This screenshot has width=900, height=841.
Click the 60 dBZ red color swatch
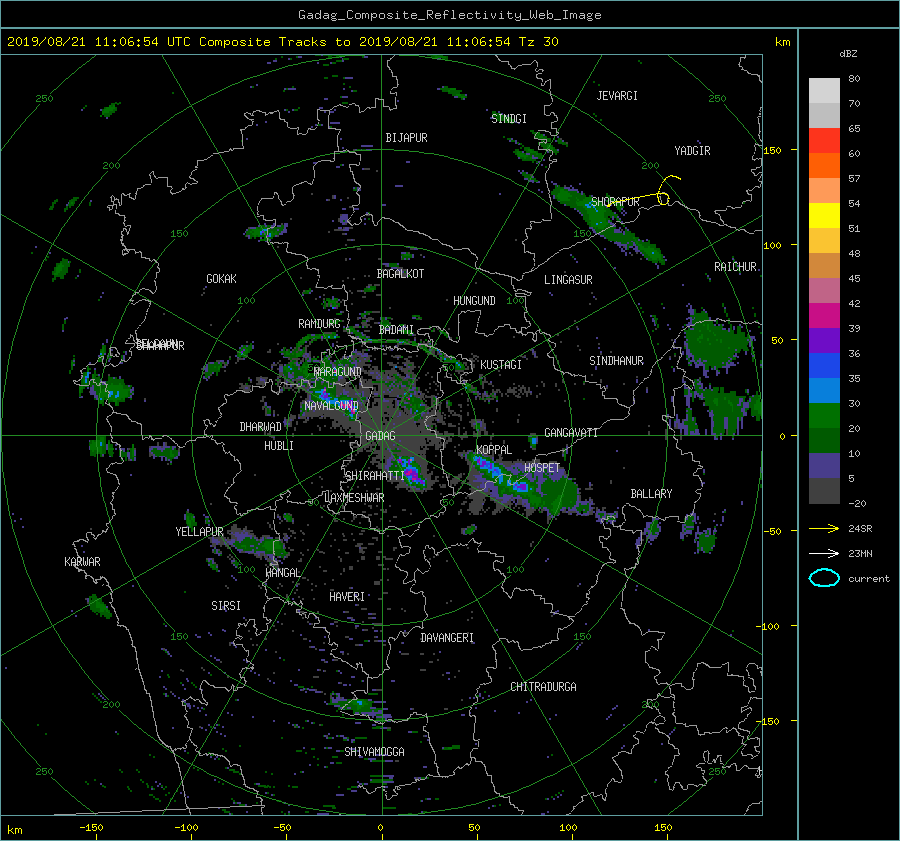point(824,141)
